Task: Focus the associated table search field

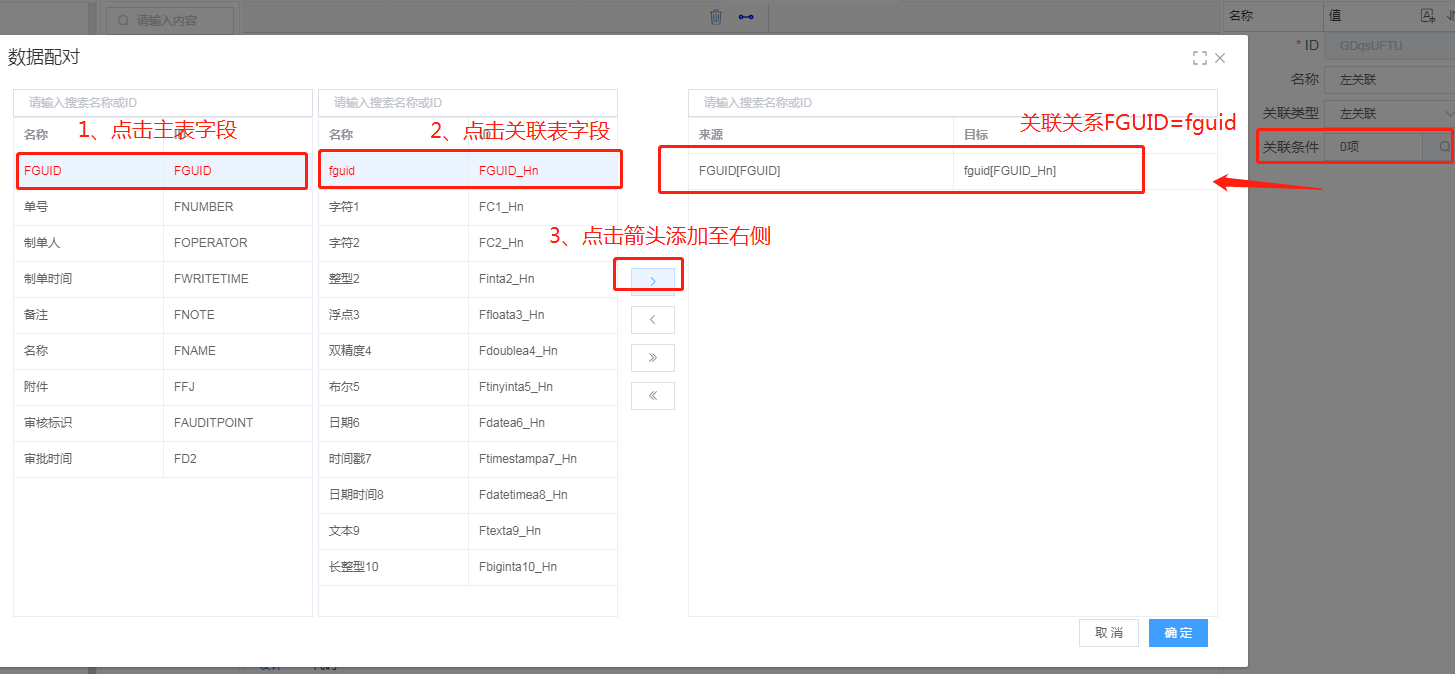Action: pyautogui.click(x=467, y=103)
